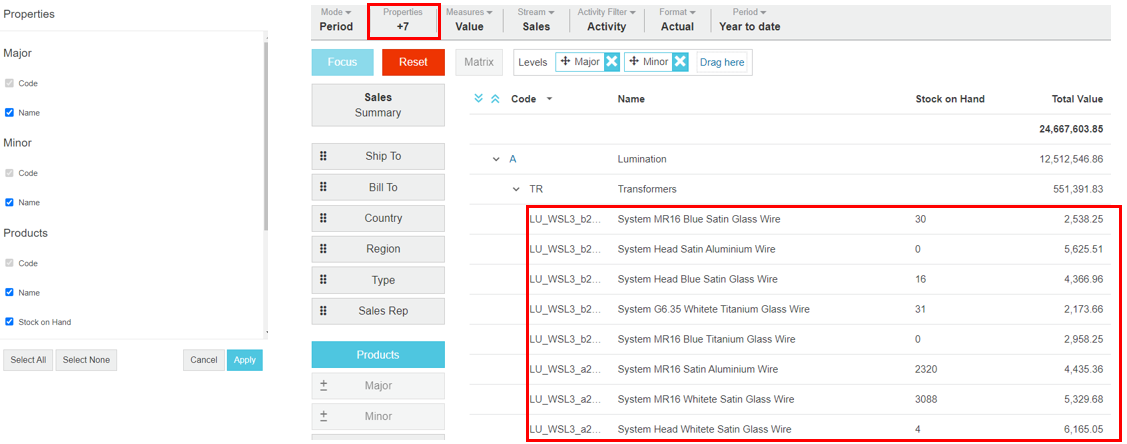Toggle the Major Name checkbox
Image resolution: width=1127 pixels, height=444 pixels.
point(10,113)
